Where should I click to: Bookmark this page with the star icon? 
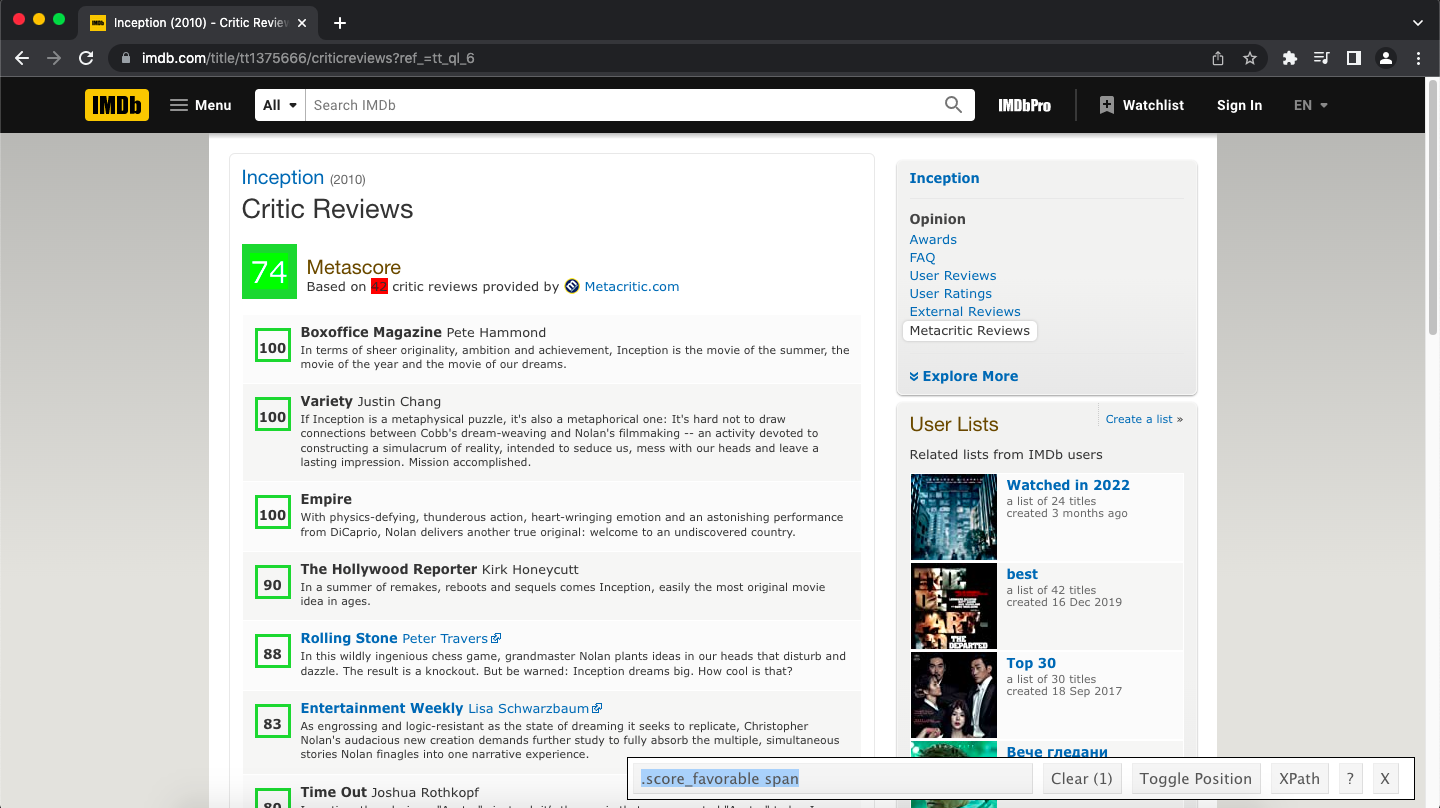pos(1250,58)
